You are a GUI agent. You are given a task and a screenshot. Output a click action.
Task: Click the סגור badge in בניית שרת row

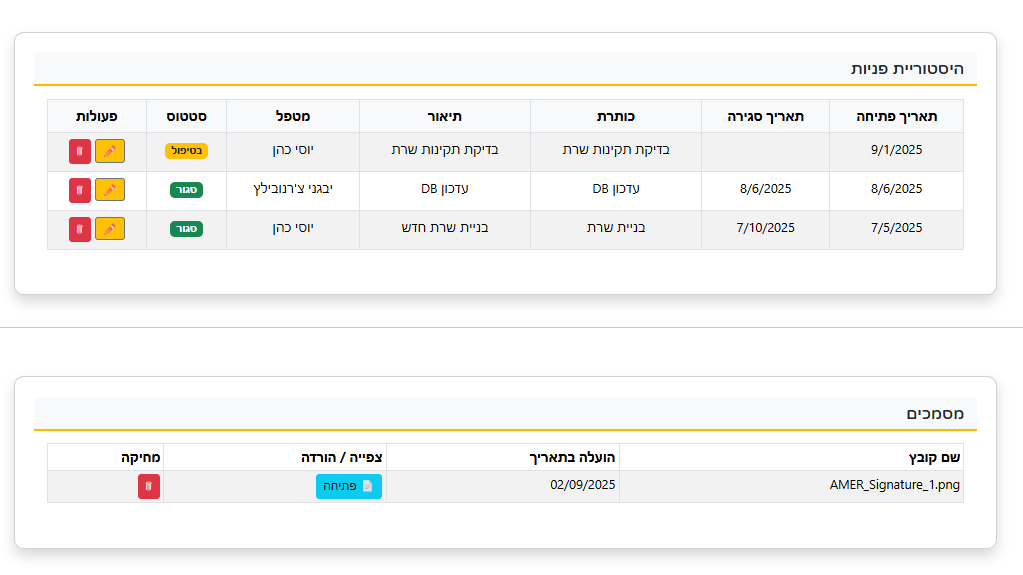(187, 229)
